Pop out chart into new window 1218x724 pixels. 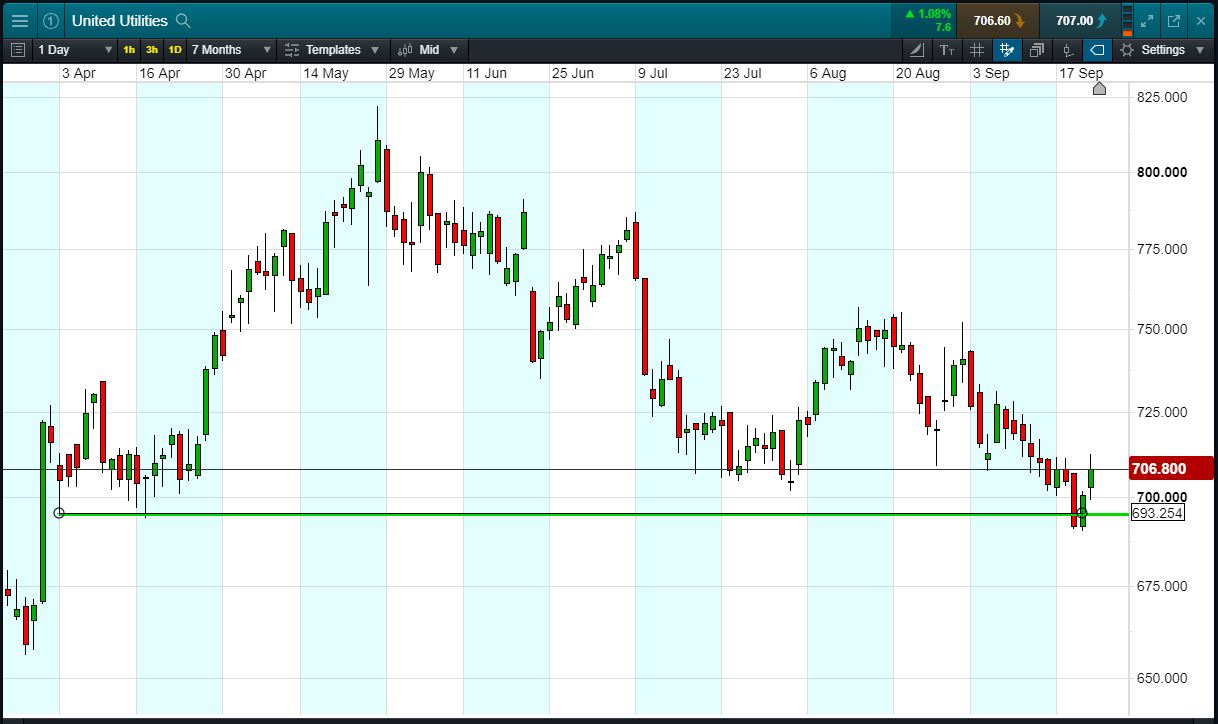click(x=1174, y=20)
